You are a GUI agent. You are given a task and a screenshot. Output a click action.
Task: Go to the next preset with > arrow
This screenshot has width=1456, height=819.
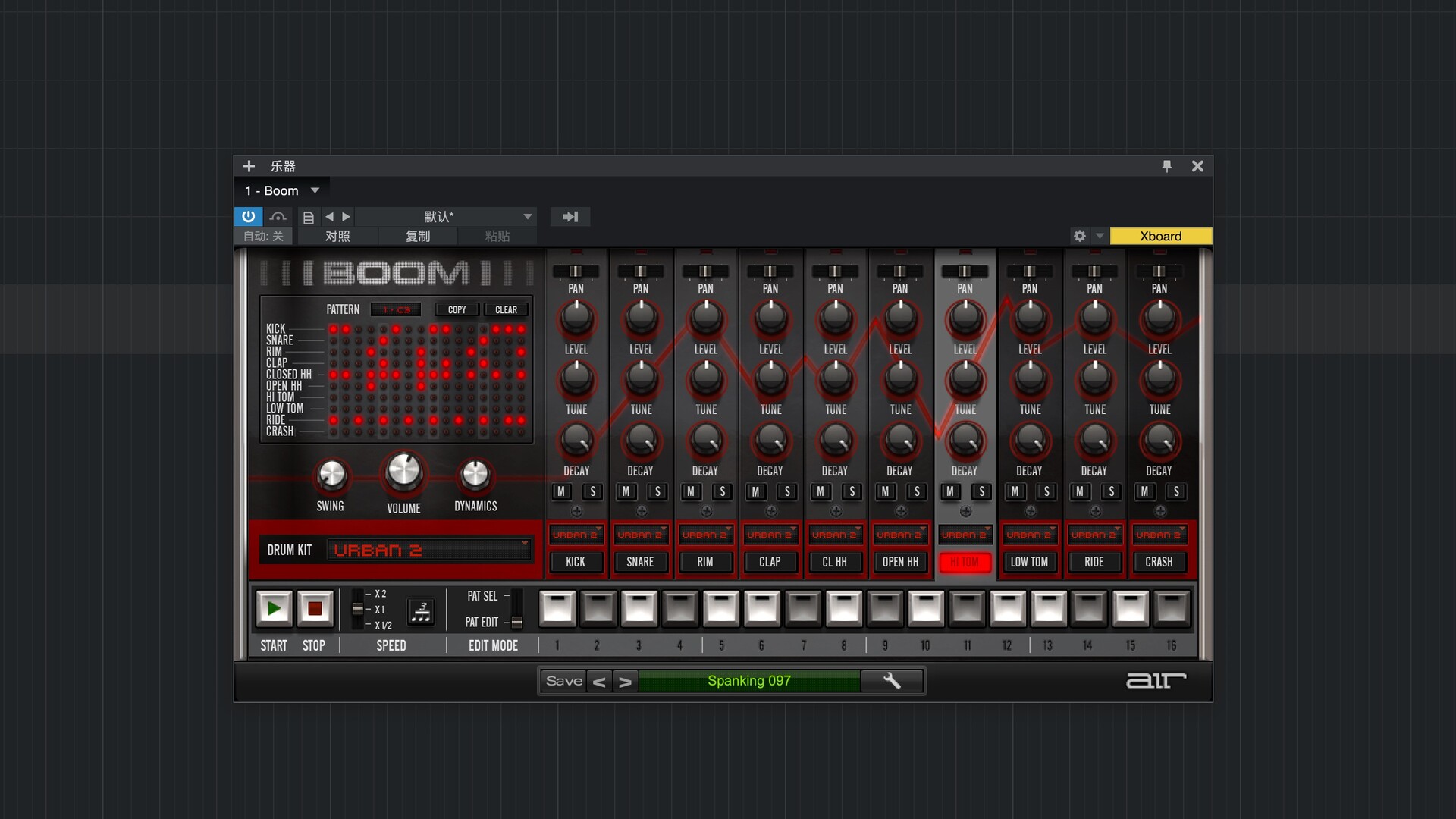click(x=625, y=681)
